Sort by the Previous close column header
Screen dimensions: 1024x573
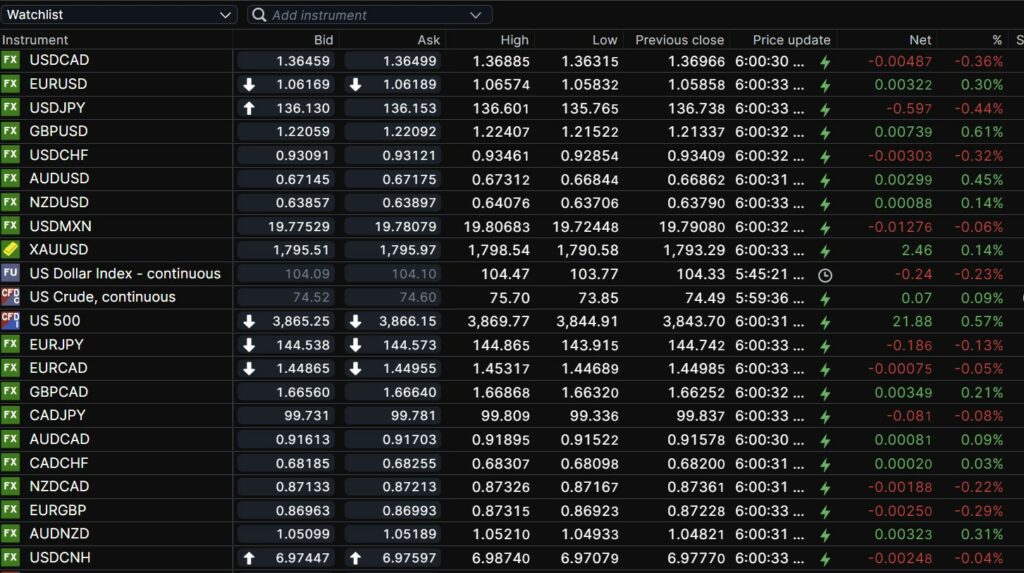coord(679,40)
